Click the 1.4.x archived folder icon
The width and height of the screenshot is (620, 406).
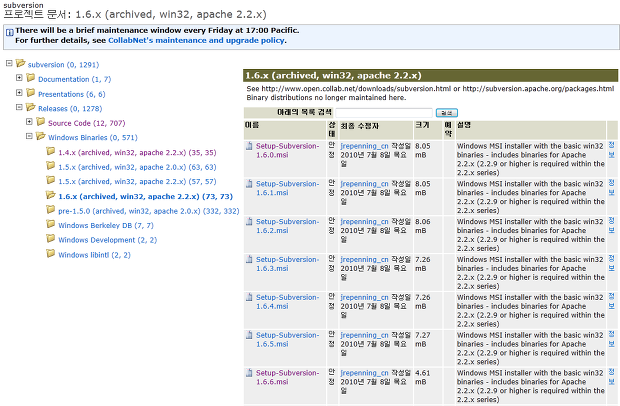[51, 151]
